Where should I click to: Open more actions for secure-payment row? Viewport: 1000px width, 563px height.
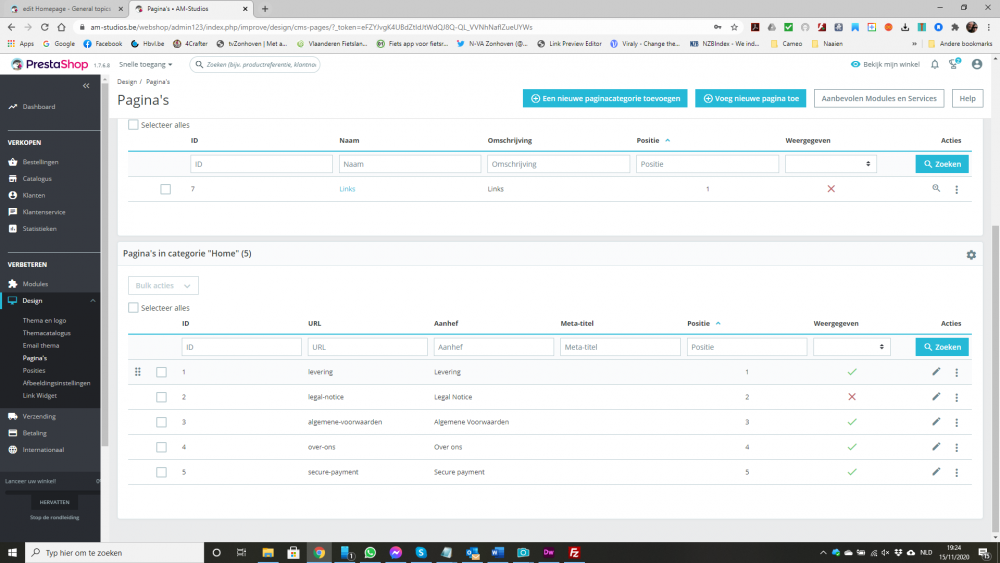tap(956, 472)
